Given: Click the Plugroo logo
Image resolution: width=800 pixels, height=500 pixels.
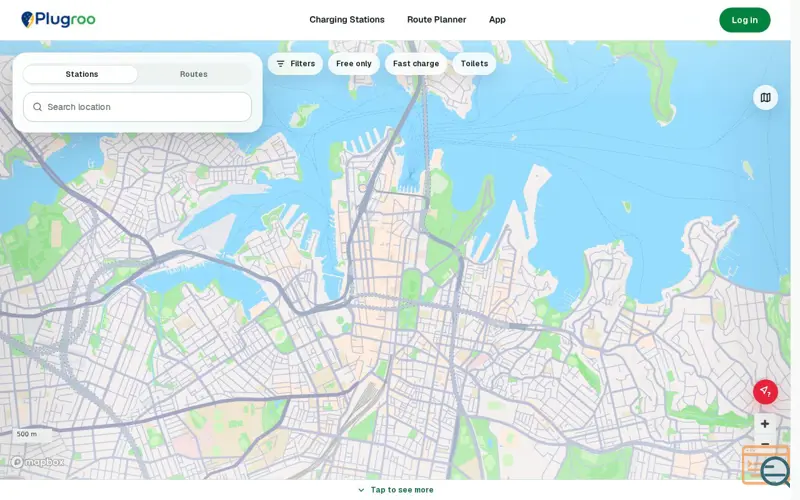Looking at the screenshot, I should click(x=58, y=19).
